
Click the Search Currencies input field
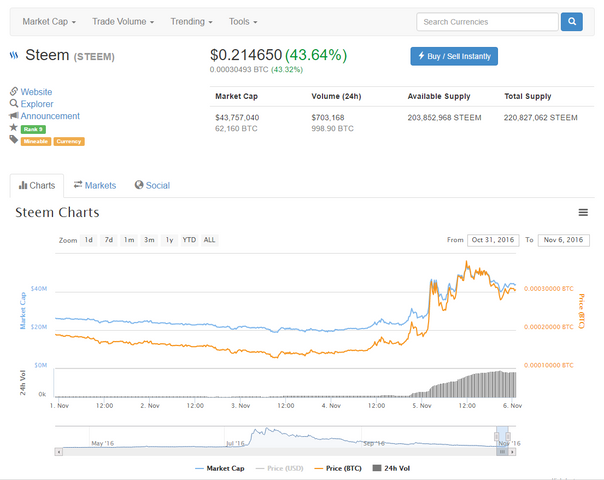[x=487, y=21]
